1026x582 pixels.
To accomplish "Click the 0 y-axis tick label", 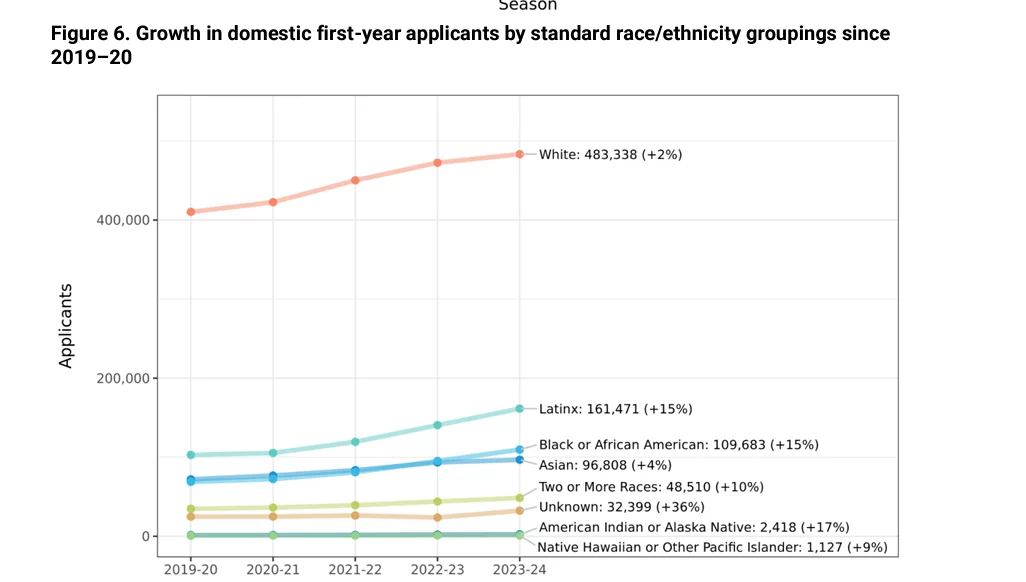I will coord(146,536).
